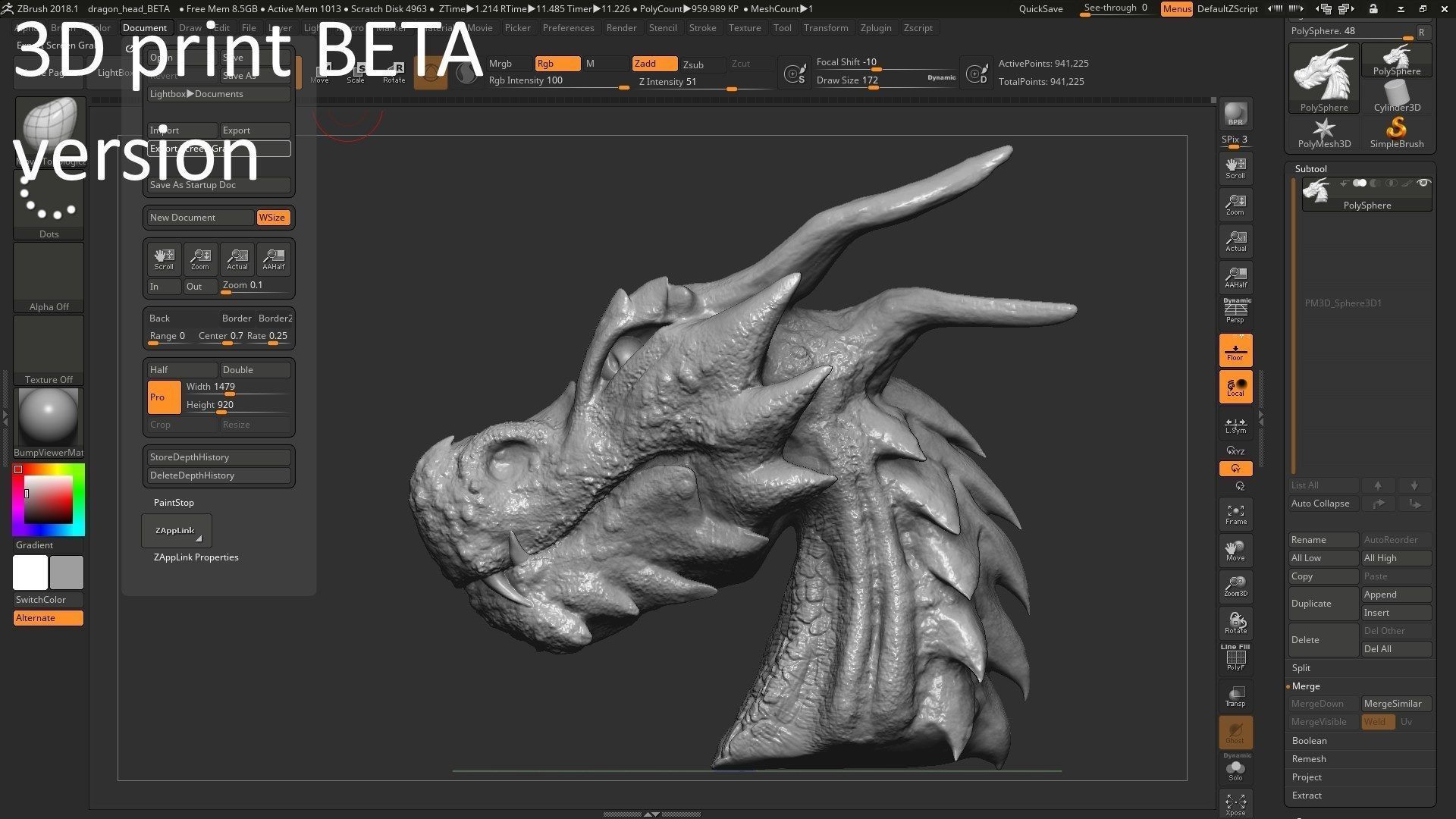Open the Render menu
The height and width of the screenshot is (819, 1456).
[621, 28]
